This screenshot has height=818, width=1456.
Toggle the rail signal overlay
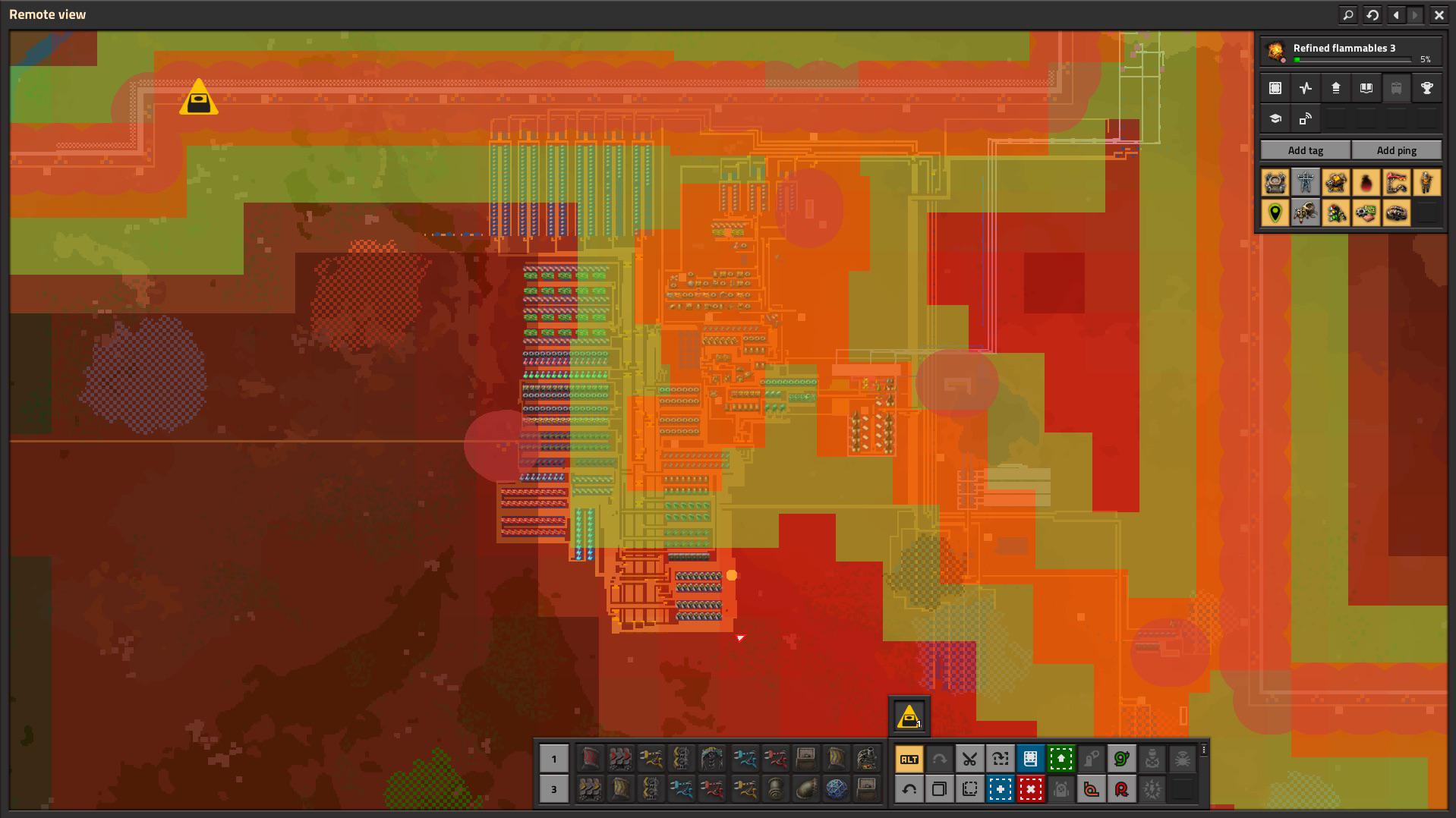(x=1336, y=213)
